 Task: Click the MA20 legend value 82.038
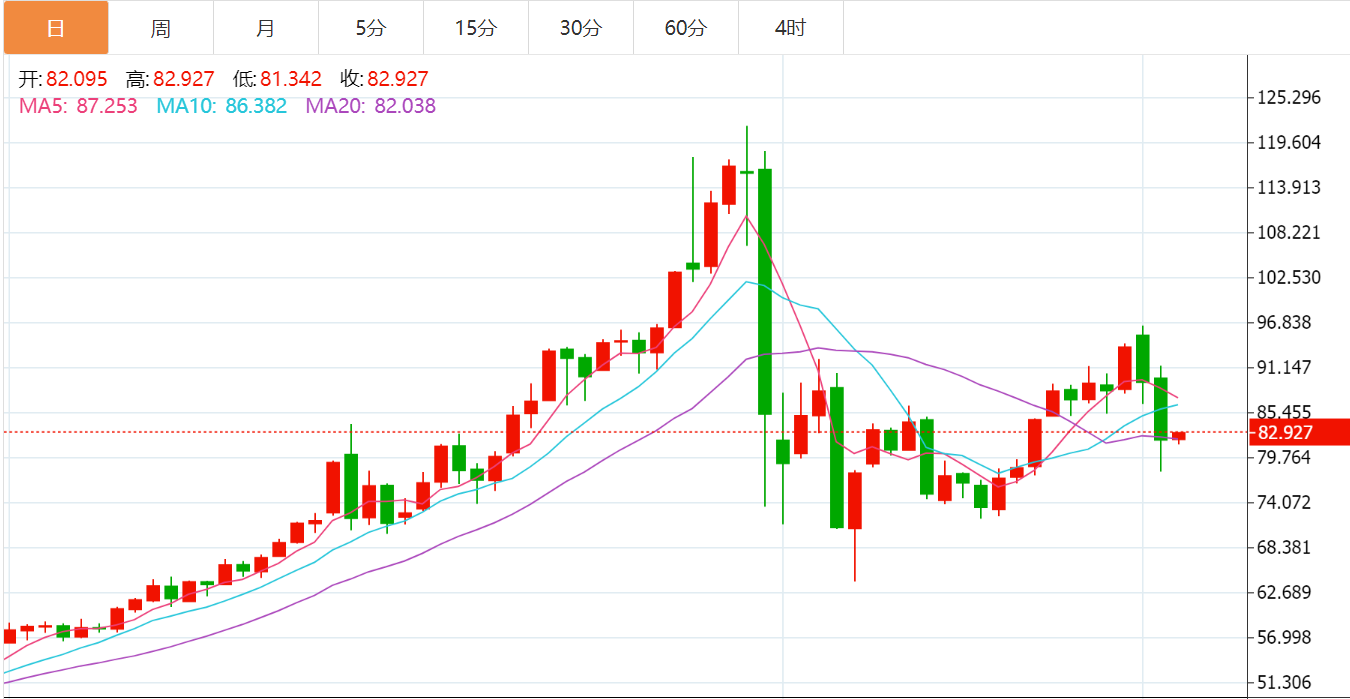[x=405, y=106]
